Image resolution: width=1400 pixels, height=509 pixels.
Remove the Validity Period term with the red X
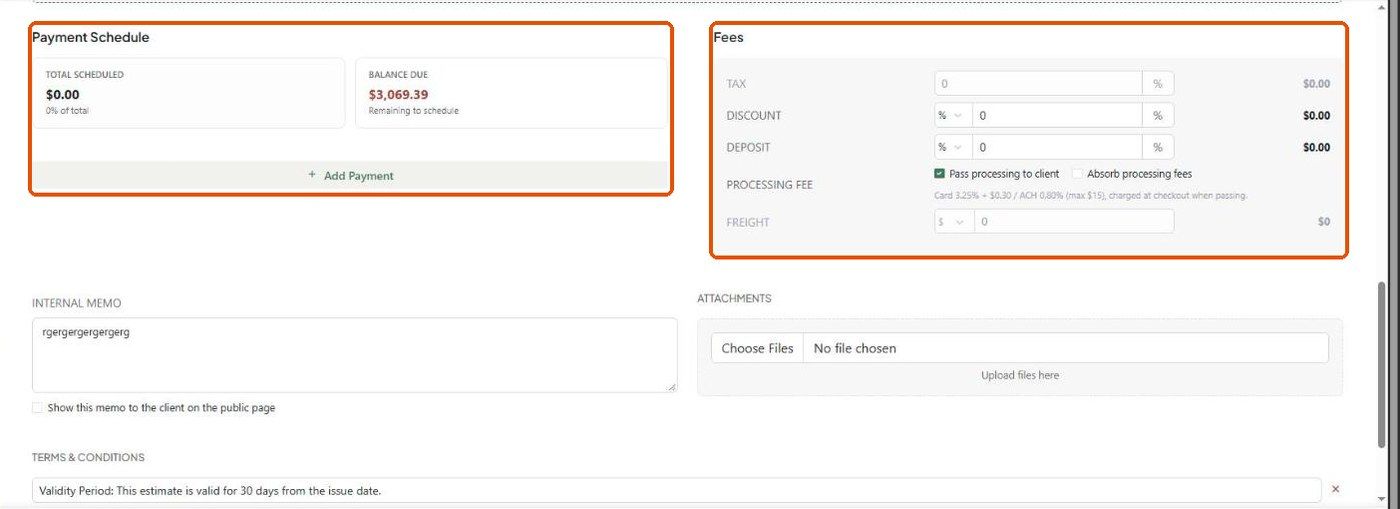click(1335, 490)
